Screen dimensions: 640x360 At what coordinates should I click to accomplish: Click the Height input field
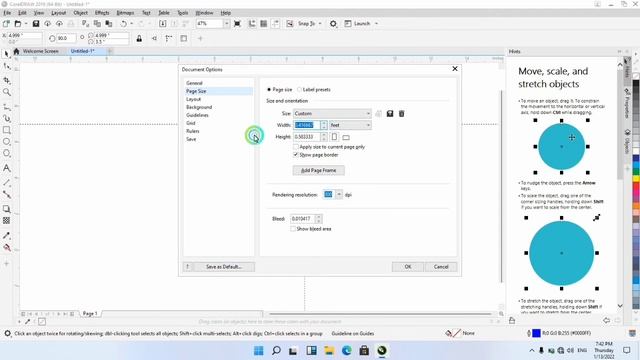(307, 137)
